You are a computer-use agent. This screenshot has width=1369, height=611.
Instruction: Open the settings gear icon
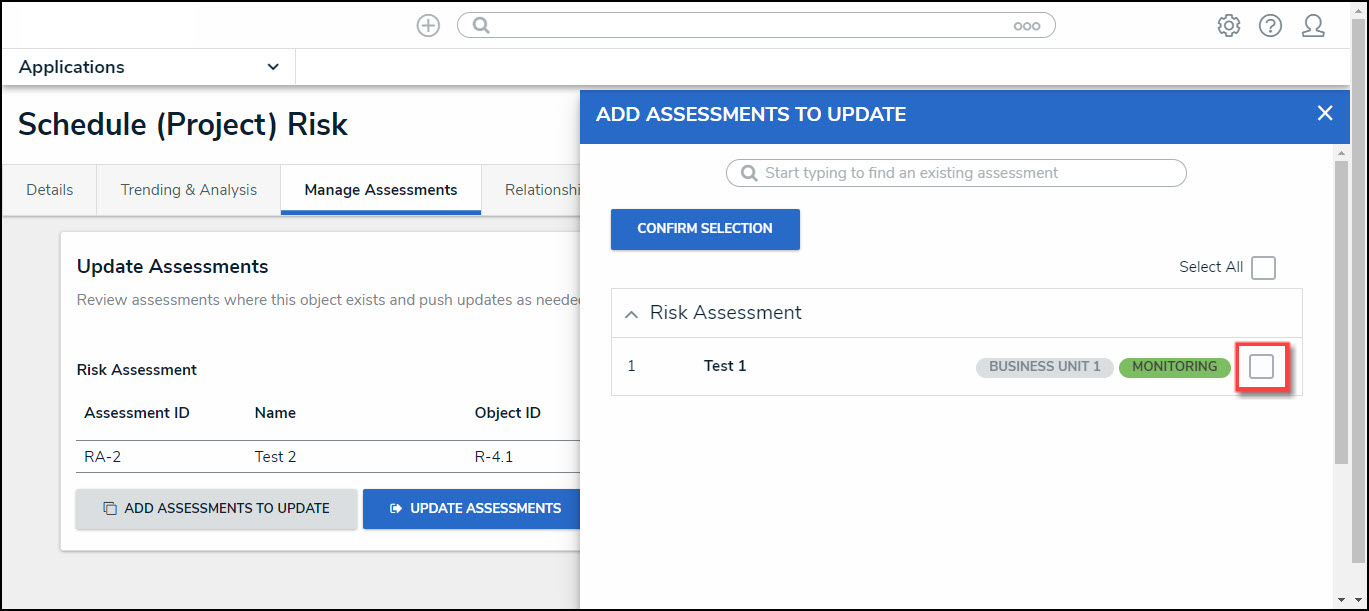click(x=1228, y=26)
